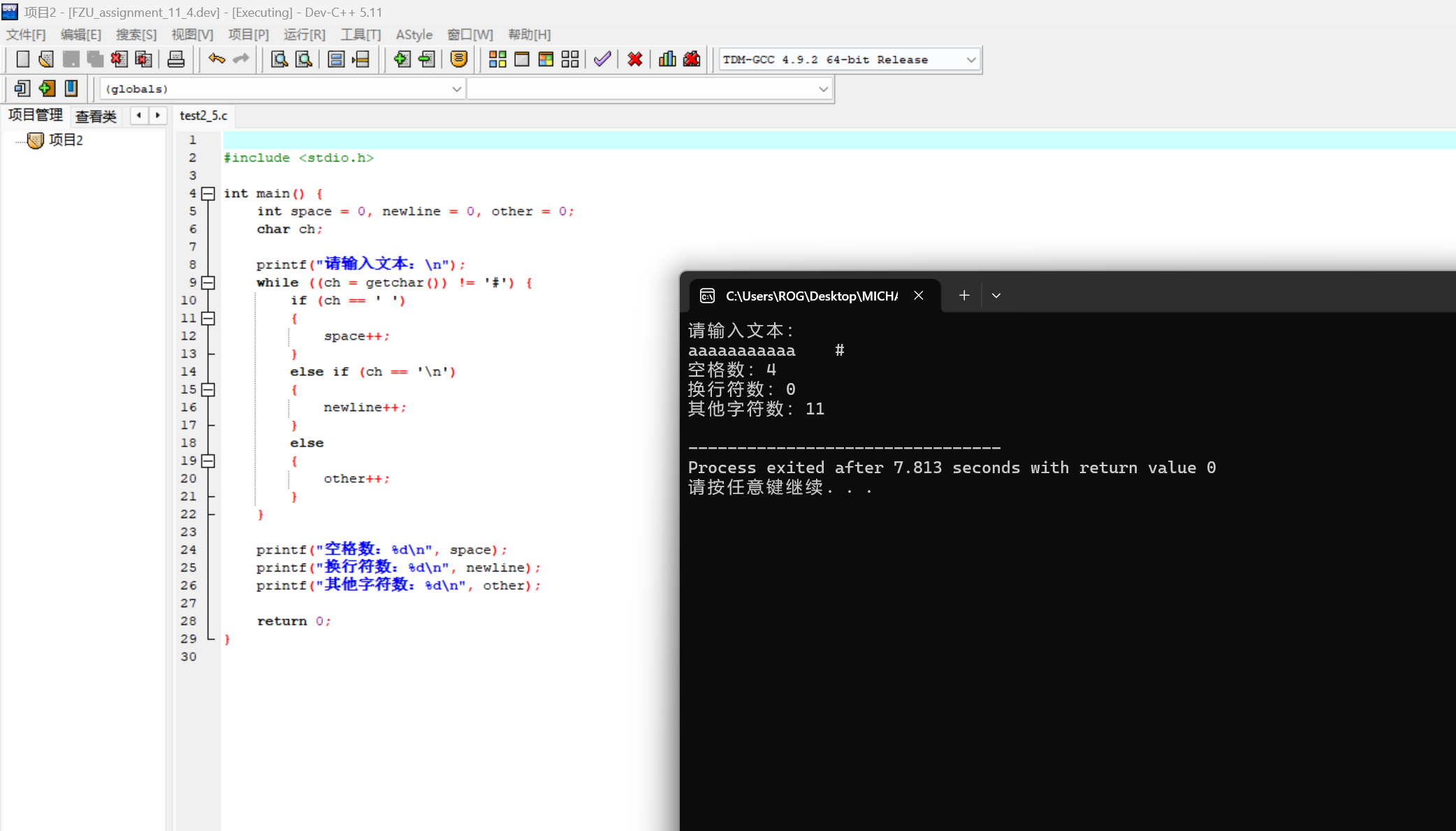Click the syntax check purple checkmark icon
The height and width of the screenshot is (831, 1456).
click(602, 59)
